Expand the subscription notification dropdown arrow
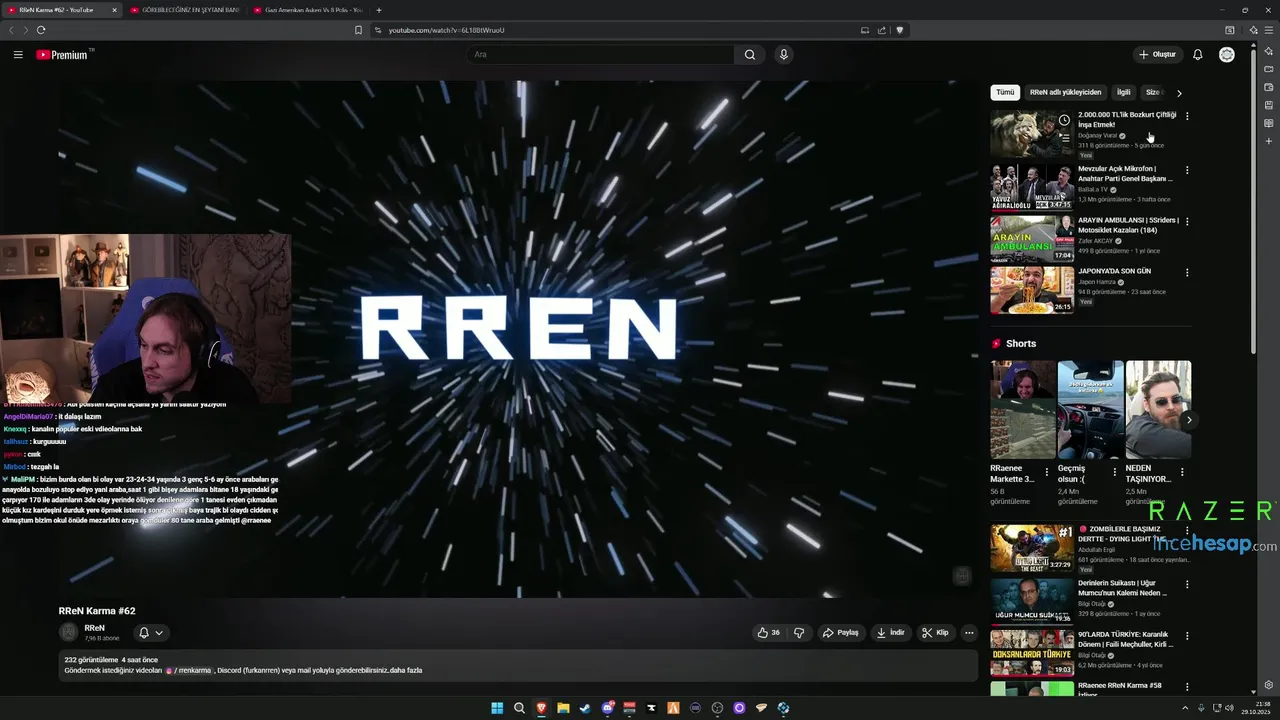Screen dimensions: 1280x720 (159, 633)
